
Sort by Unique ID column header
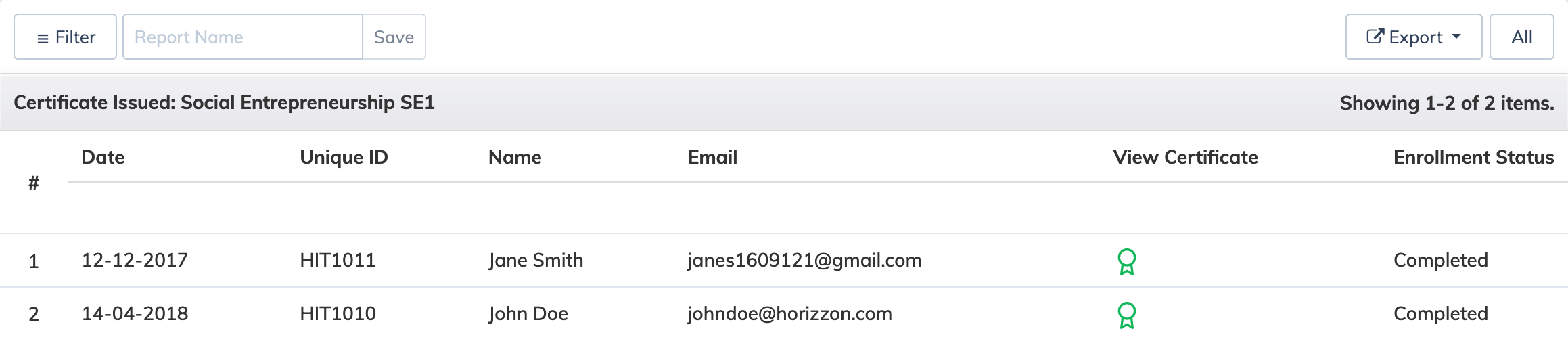(x=344, y=157)
